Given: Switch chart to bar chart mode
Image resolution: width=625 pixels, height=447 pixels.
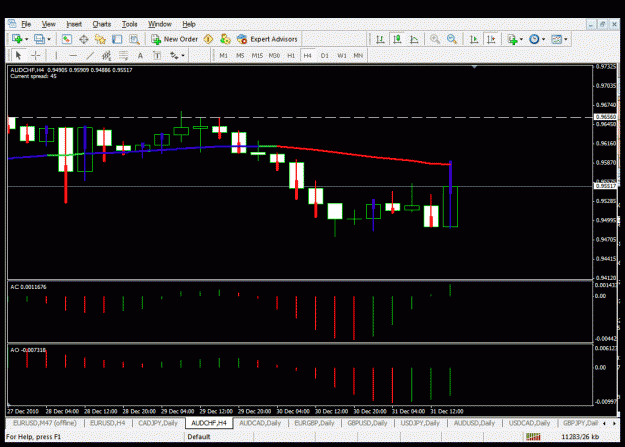Looking at the screenshot, I should coord(380,39).
